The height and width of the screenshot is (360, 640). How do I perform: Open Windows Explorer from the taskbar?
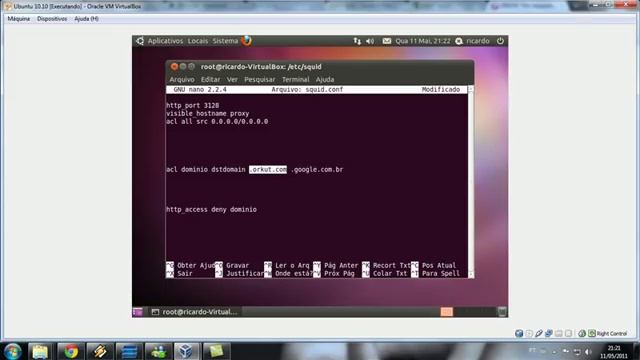pyautogui.click(x=40, y=351)
